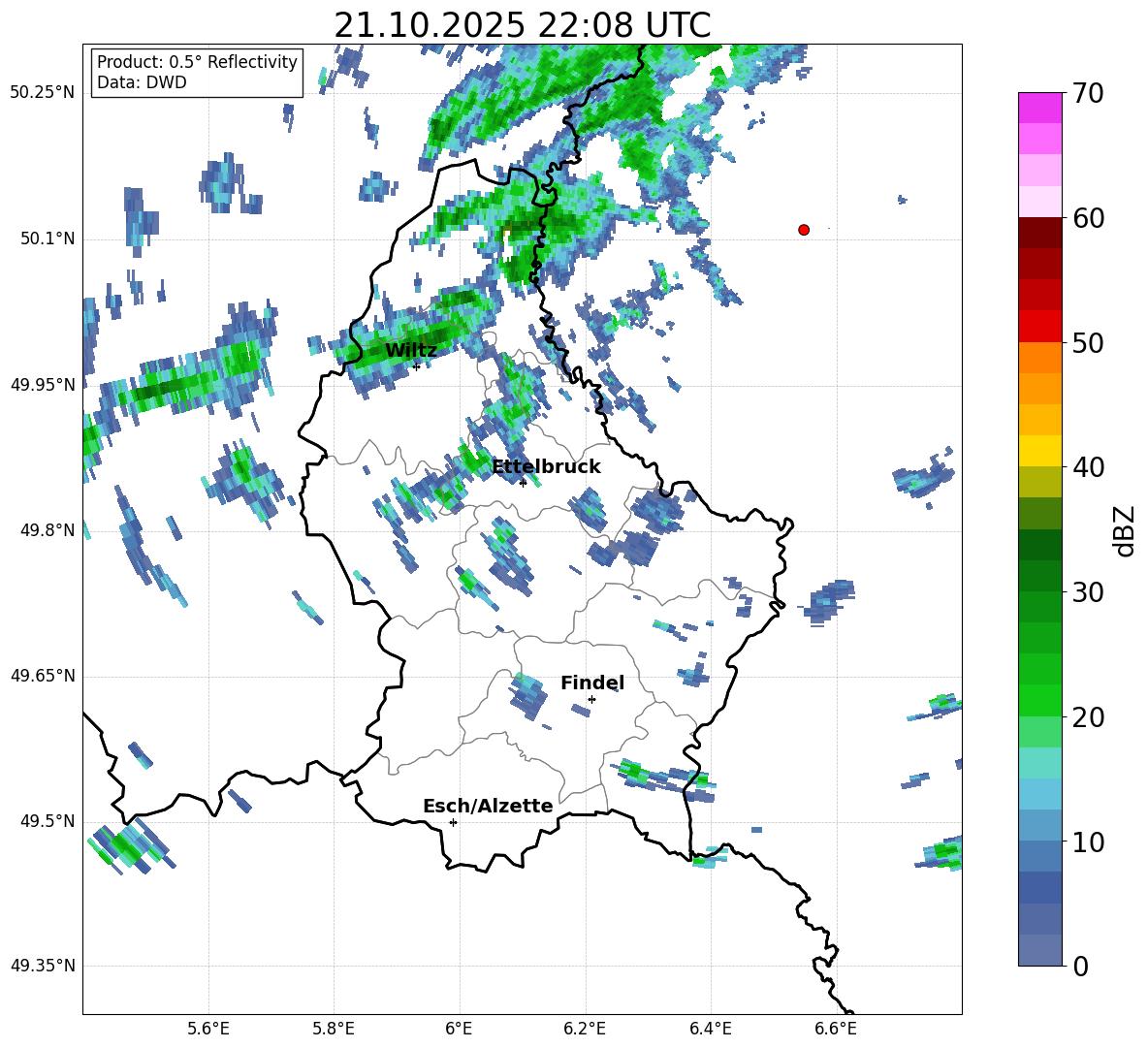Pick the magenta swatch near 70 dBZ

pos(1039,109)
